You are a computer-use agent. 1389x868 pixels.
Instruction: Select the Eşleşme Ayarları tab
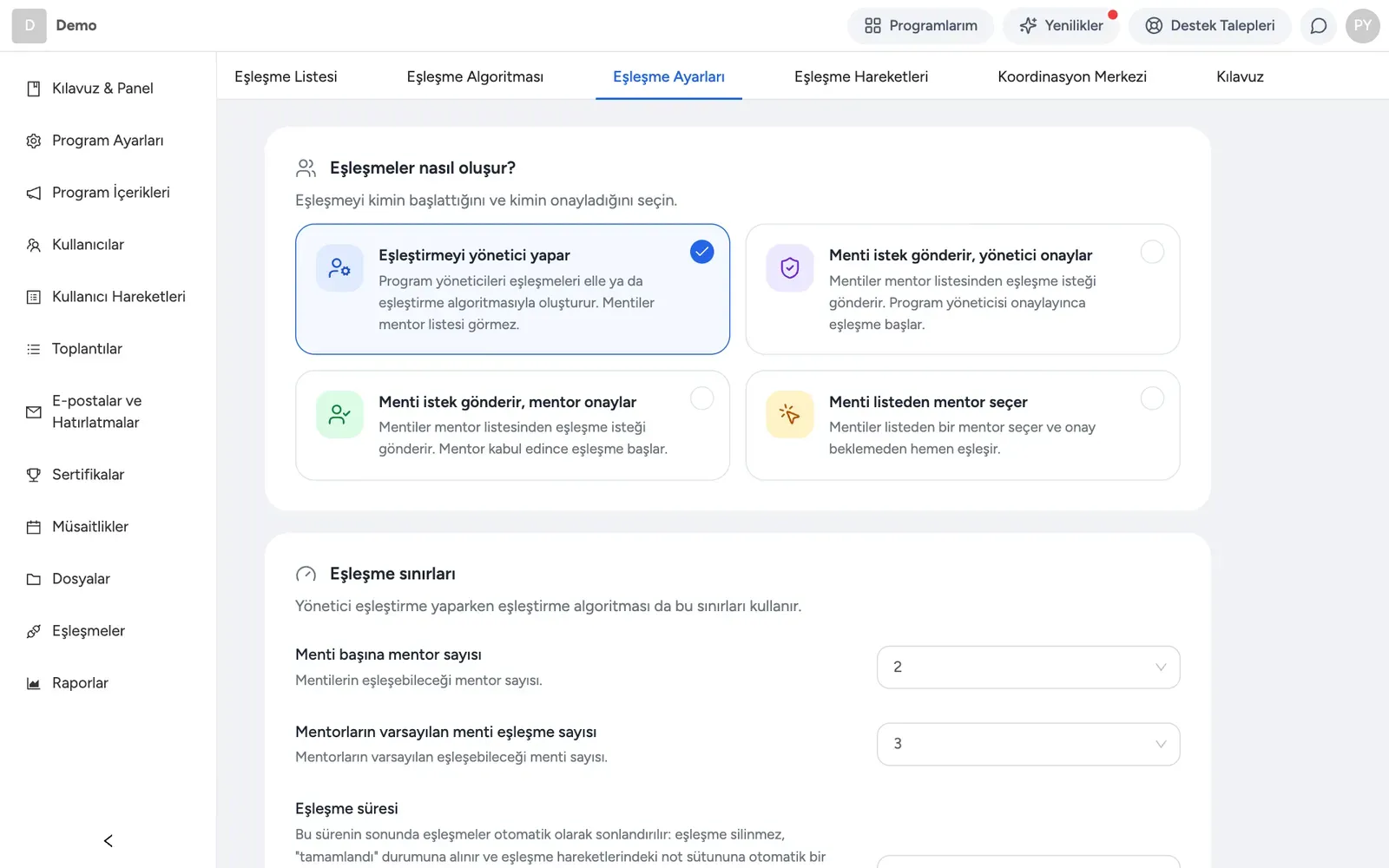pyautogui.click(x=668, y=76)
